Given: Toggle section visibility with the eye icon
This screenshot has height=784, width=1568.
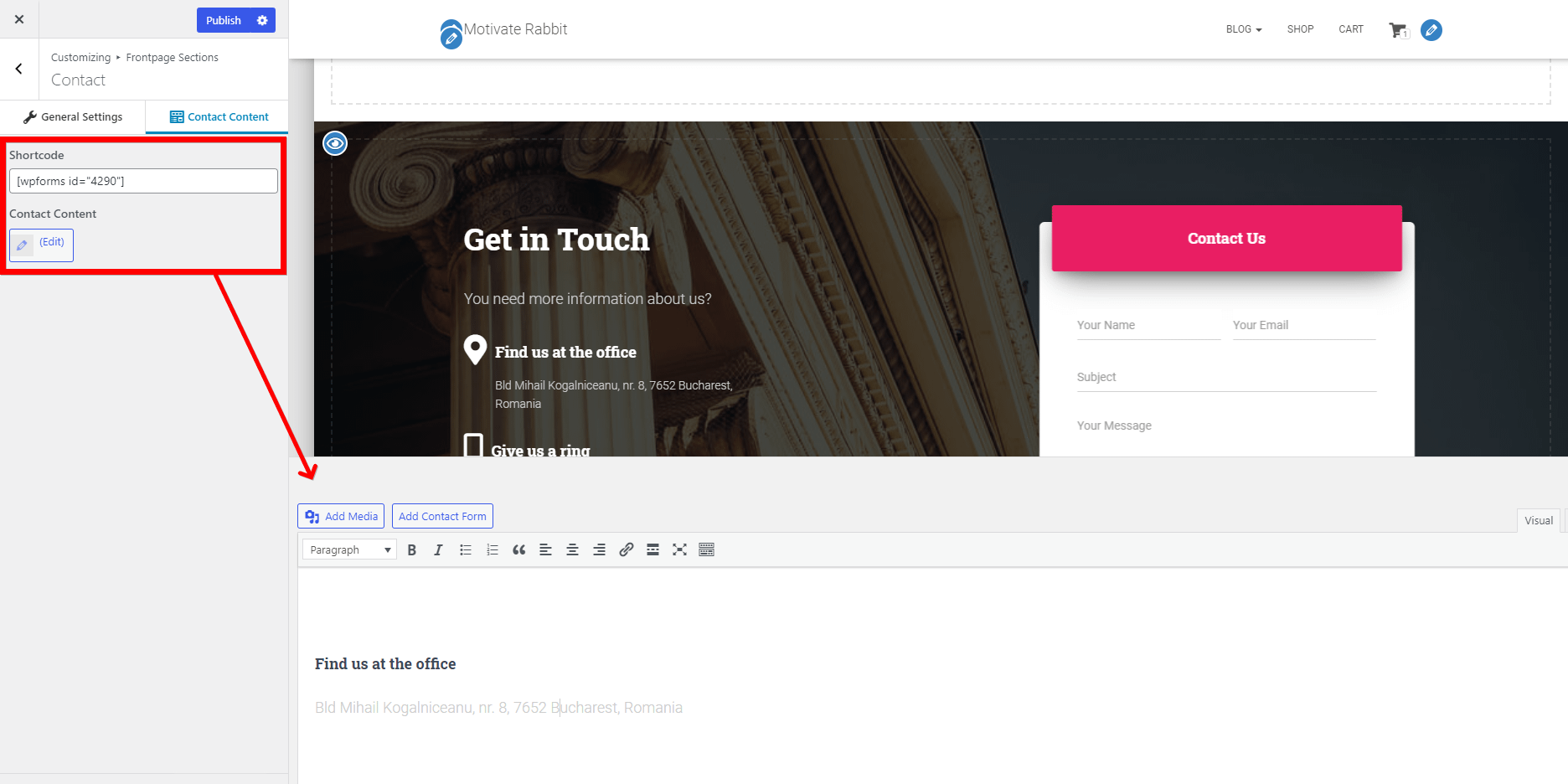Looking at the screenshot, I should pos(335,144).
